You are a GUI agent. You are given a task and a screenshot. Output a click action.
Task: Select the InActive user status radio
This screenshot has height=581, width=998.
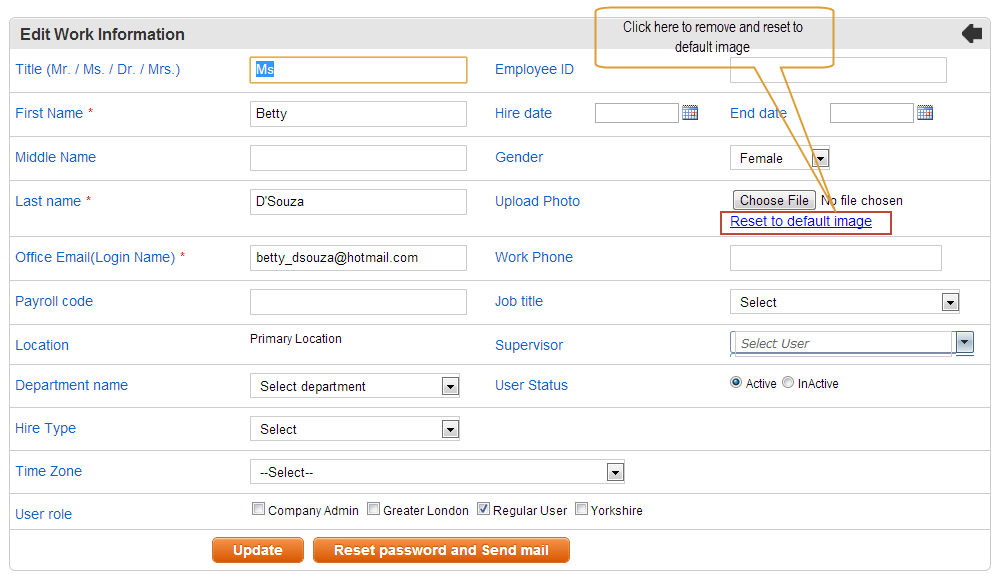coord(788,382)
